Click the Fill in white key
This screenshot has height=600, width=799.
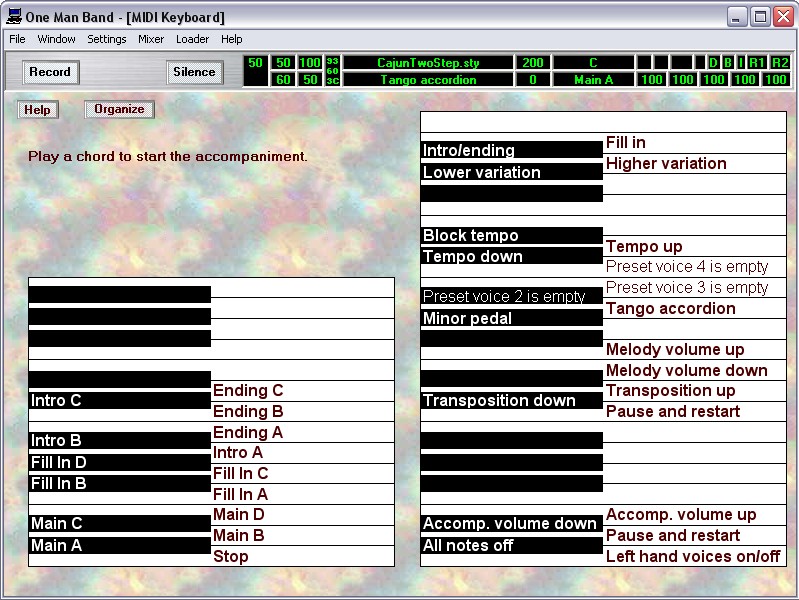pos(695,143)
